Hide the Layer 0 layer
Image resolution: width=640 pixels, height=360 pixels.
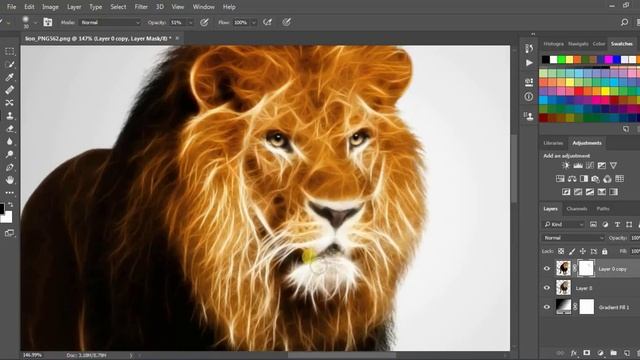click(547, 288)
